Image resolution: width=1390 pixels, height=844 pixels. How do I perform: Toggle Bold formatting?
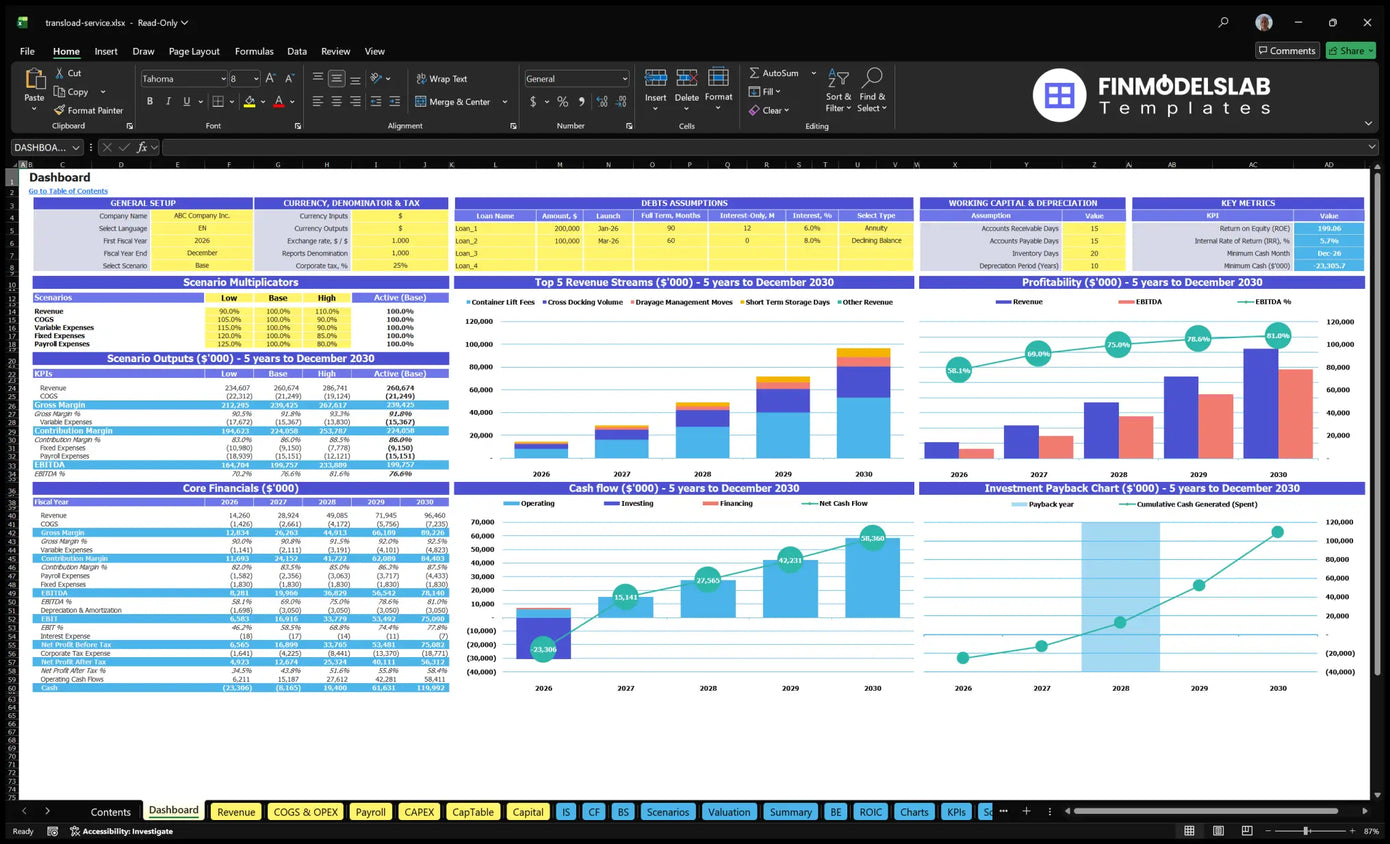[x=150, y=101]
